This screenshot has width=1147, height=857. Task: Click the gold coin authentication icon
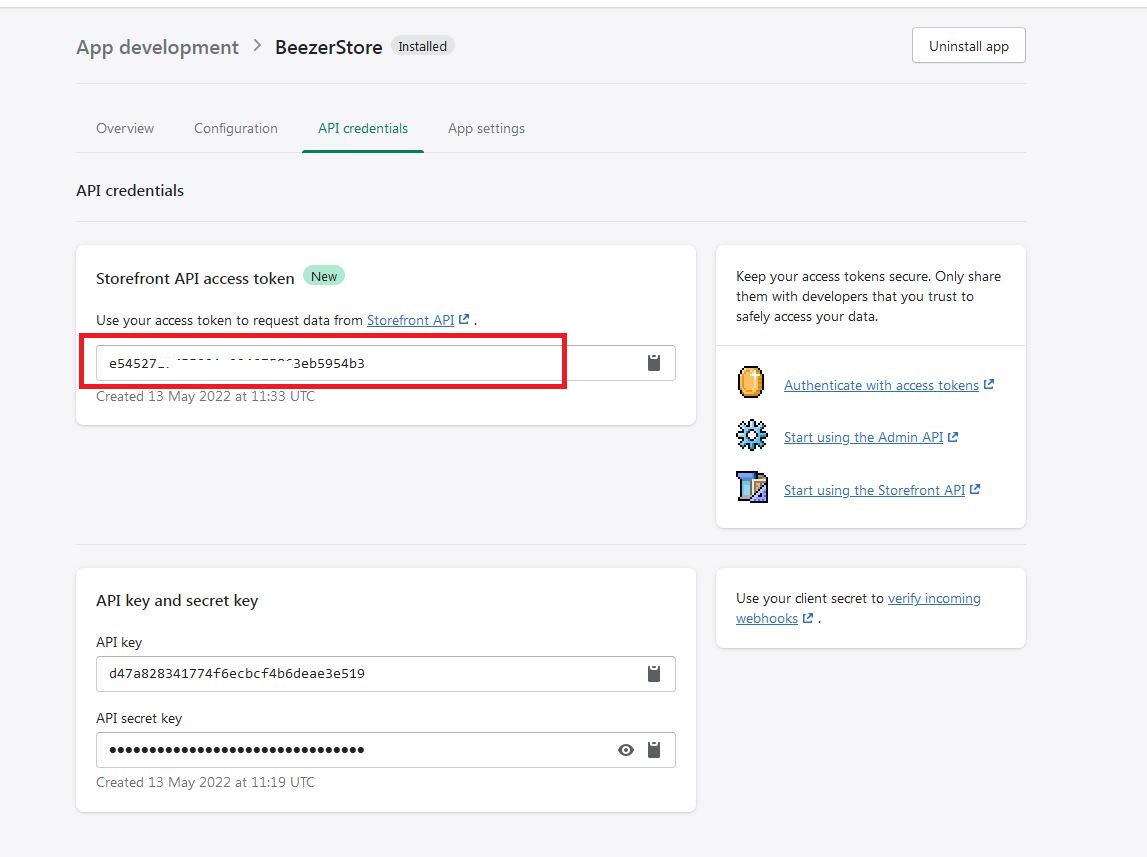click(751, 384)
